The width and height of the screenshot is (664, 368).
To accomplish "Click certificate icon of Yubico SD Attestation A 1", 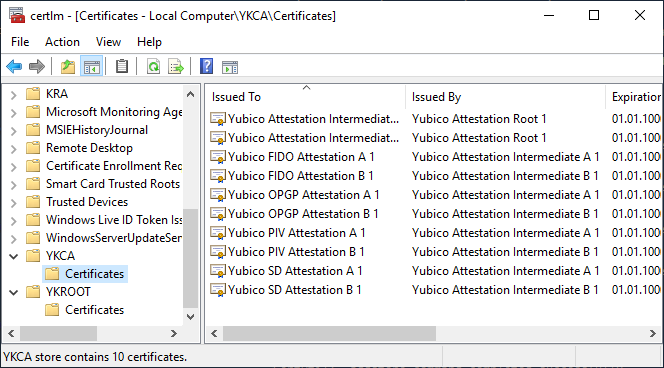I will coord(218,271).
